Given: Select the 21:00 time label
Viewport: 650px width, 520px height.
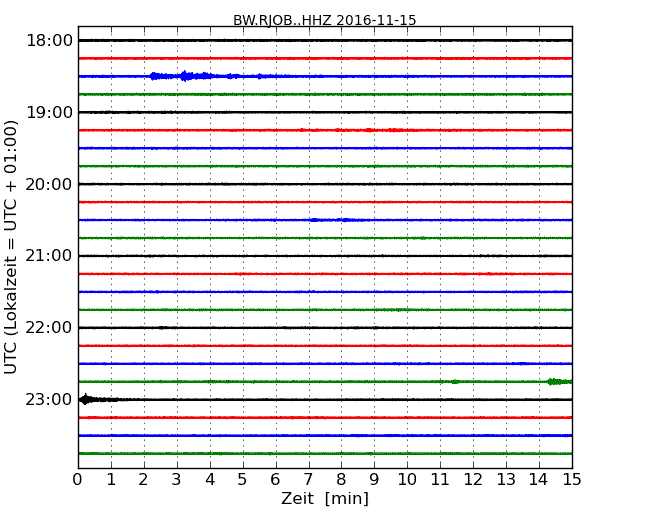Looking at the screenshot, I should point(49,256).
